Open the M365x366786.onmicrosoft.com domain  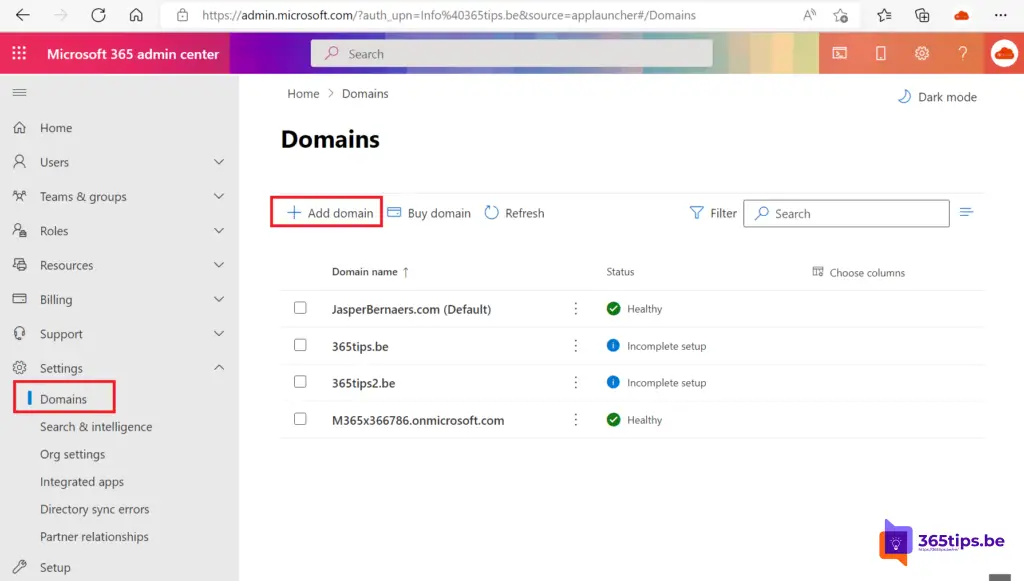point(418,420)
